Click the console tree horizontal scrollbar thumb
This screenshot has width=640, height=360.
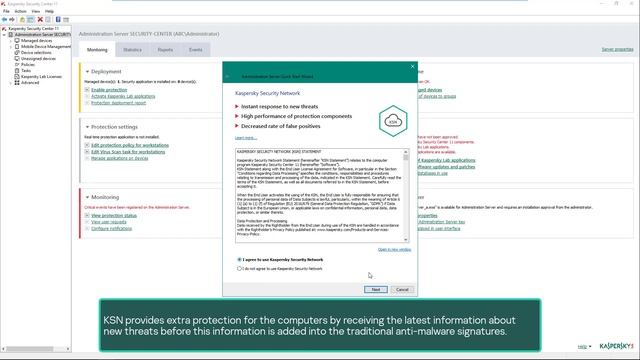click(29, 349)
